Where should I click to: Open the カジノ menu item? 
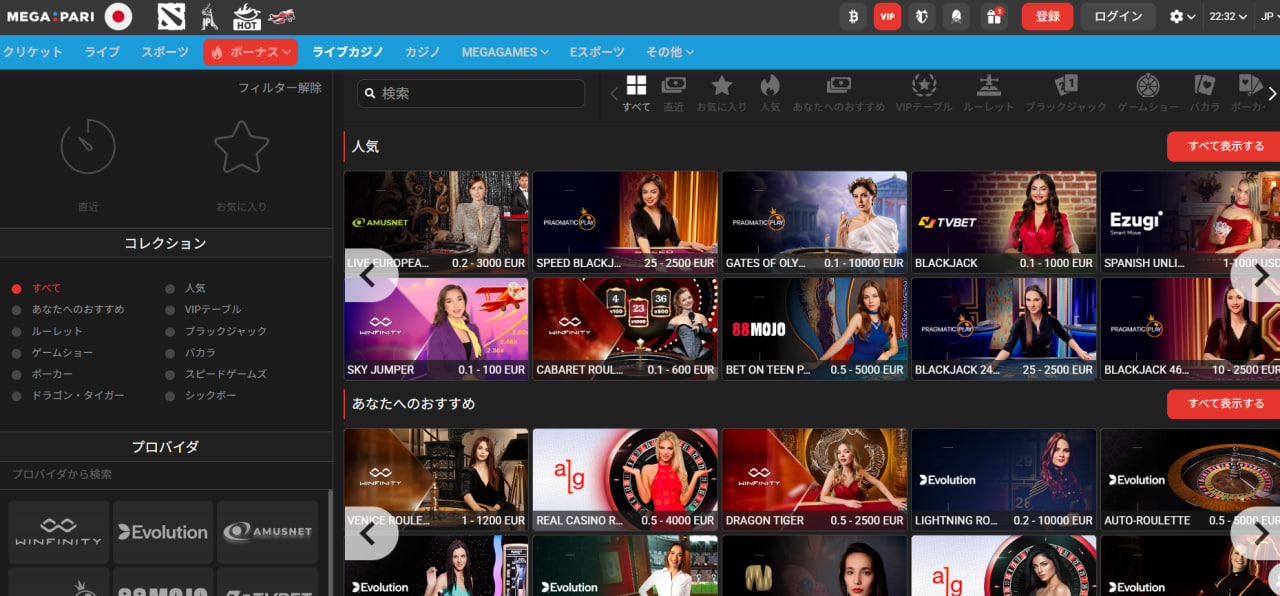click(423, 52)
